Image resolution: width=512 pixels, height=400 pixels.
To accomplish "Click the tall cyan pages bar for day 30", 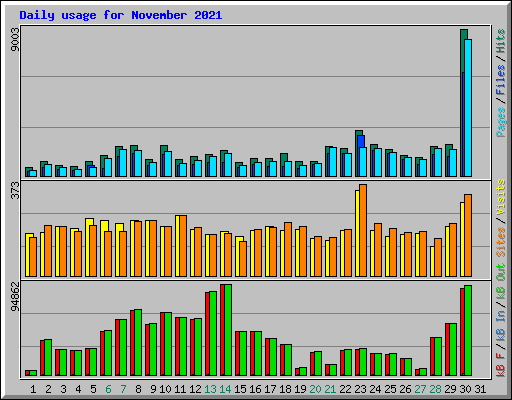I will [468, 108].
